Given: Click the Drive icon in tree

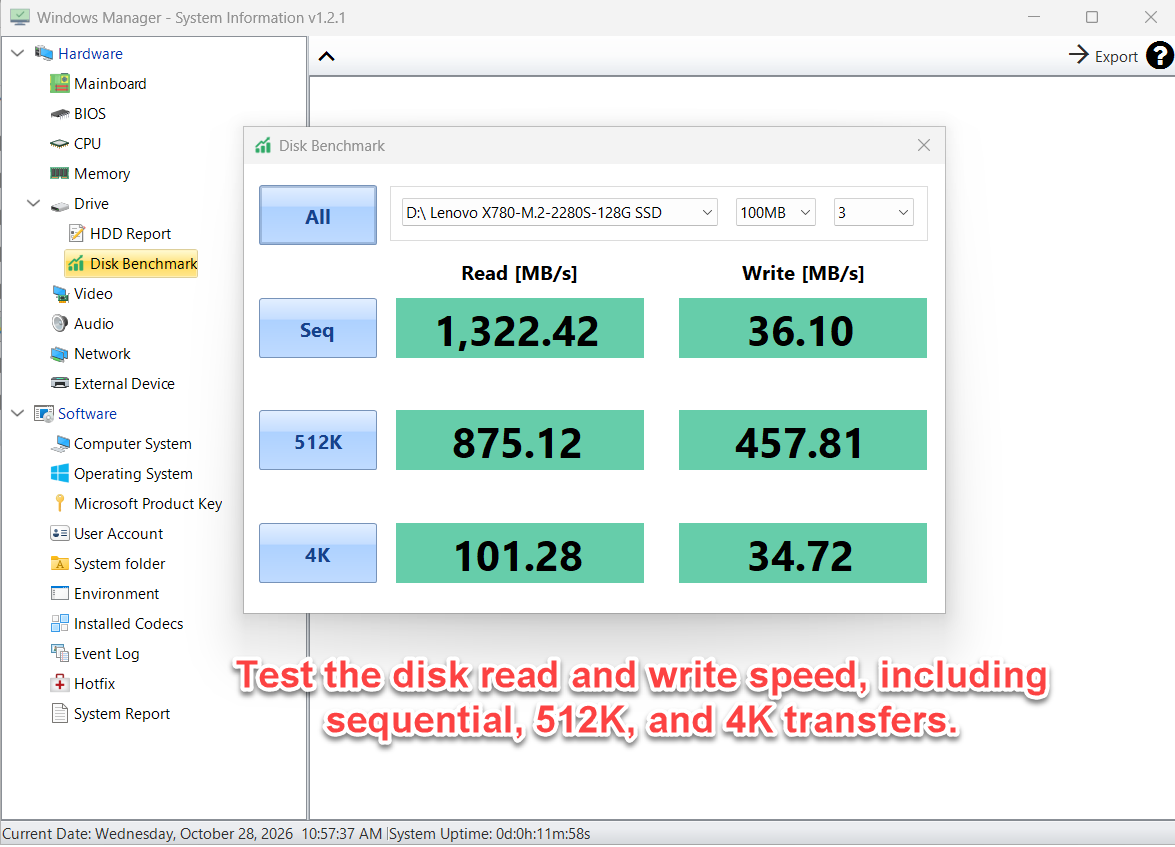Looking at the screenshot, I should click(59, 205).
